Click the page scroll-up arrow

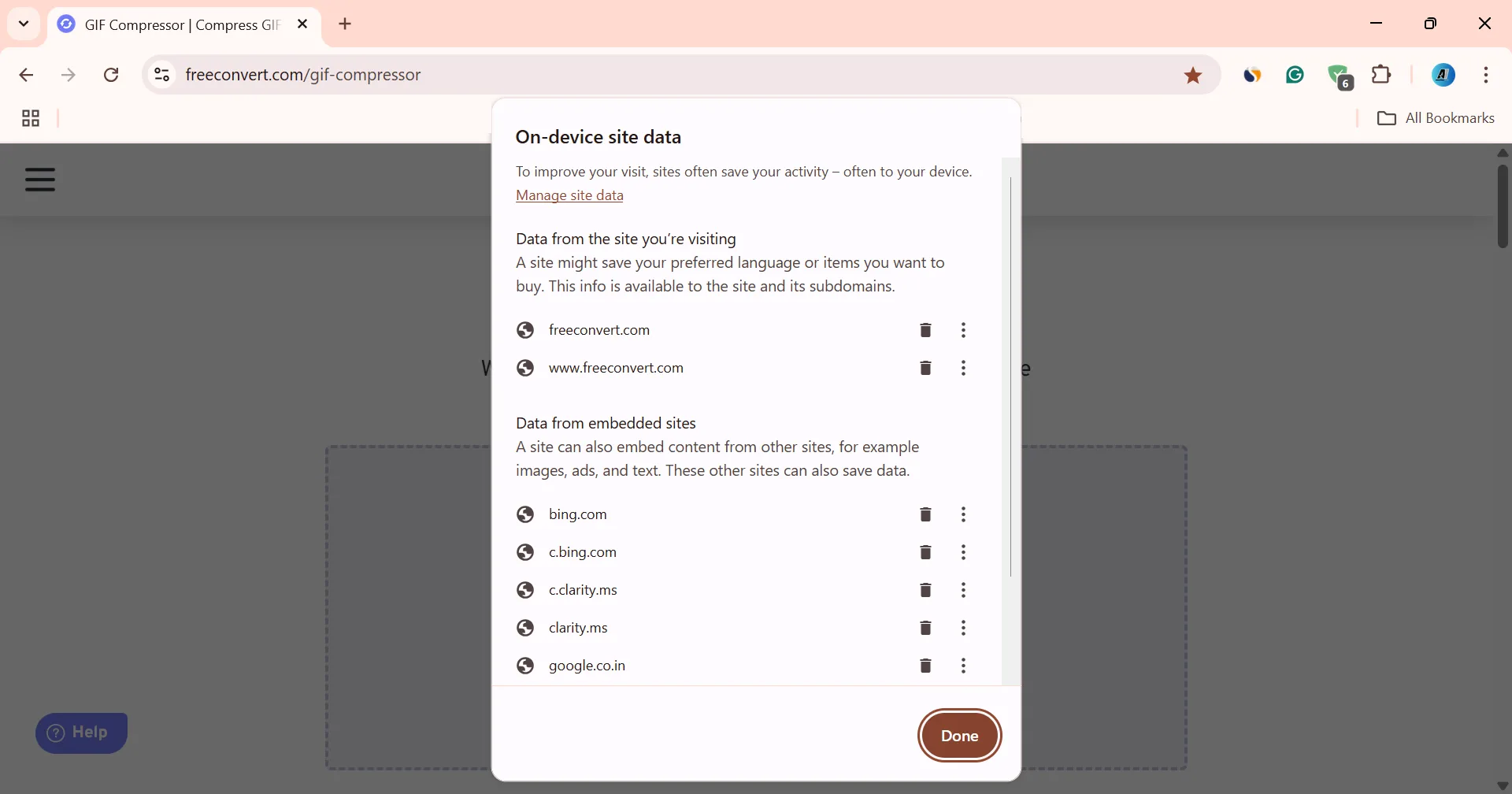tap(1503, 153)
